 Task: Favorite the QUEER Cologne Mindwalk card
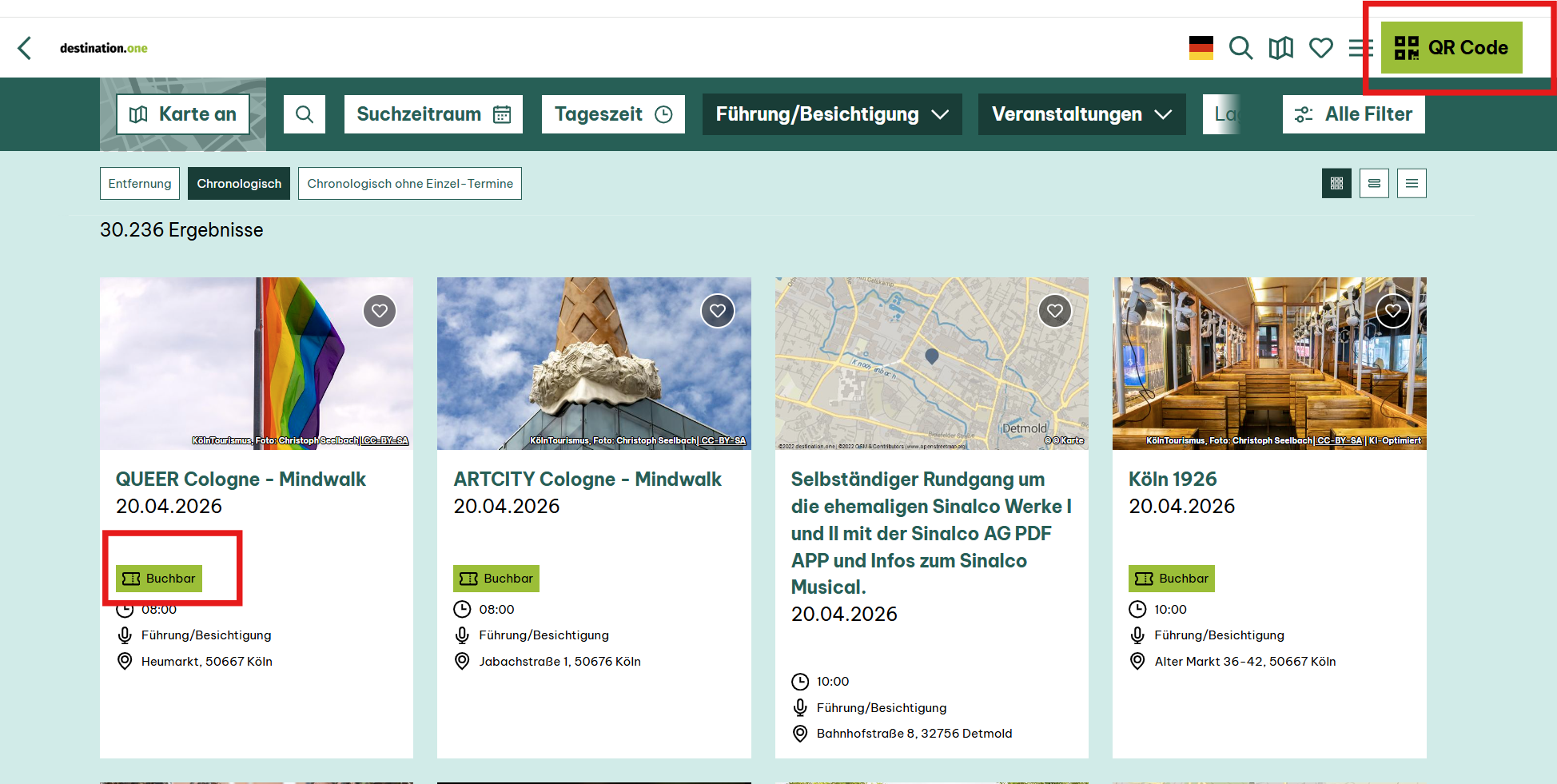click(380, 311)
